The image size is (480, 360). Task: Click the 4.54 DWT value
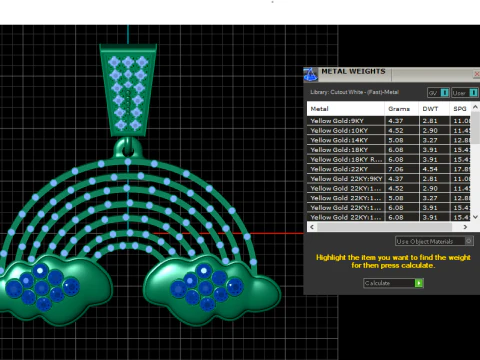(430, 169)
